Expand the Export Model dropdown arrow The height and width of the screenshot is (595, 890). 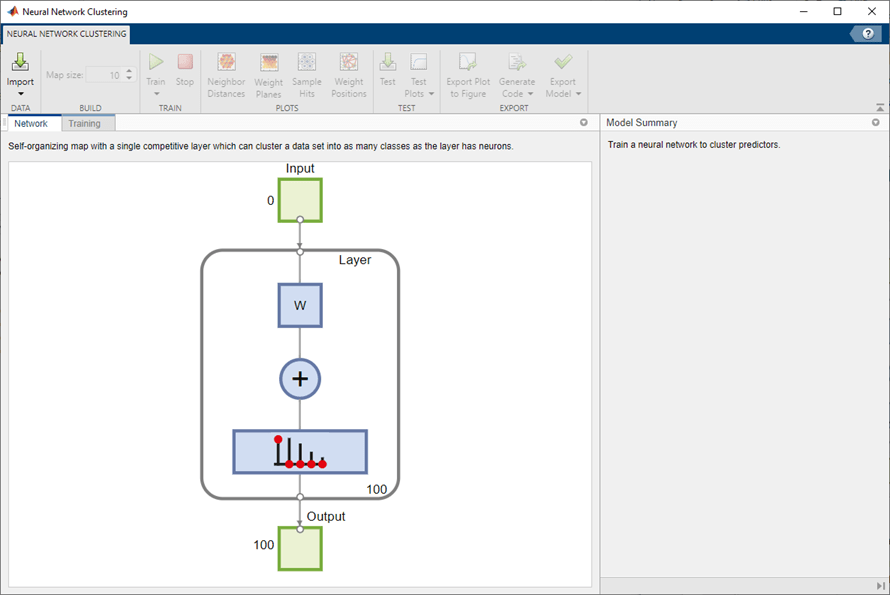(578, 94)
